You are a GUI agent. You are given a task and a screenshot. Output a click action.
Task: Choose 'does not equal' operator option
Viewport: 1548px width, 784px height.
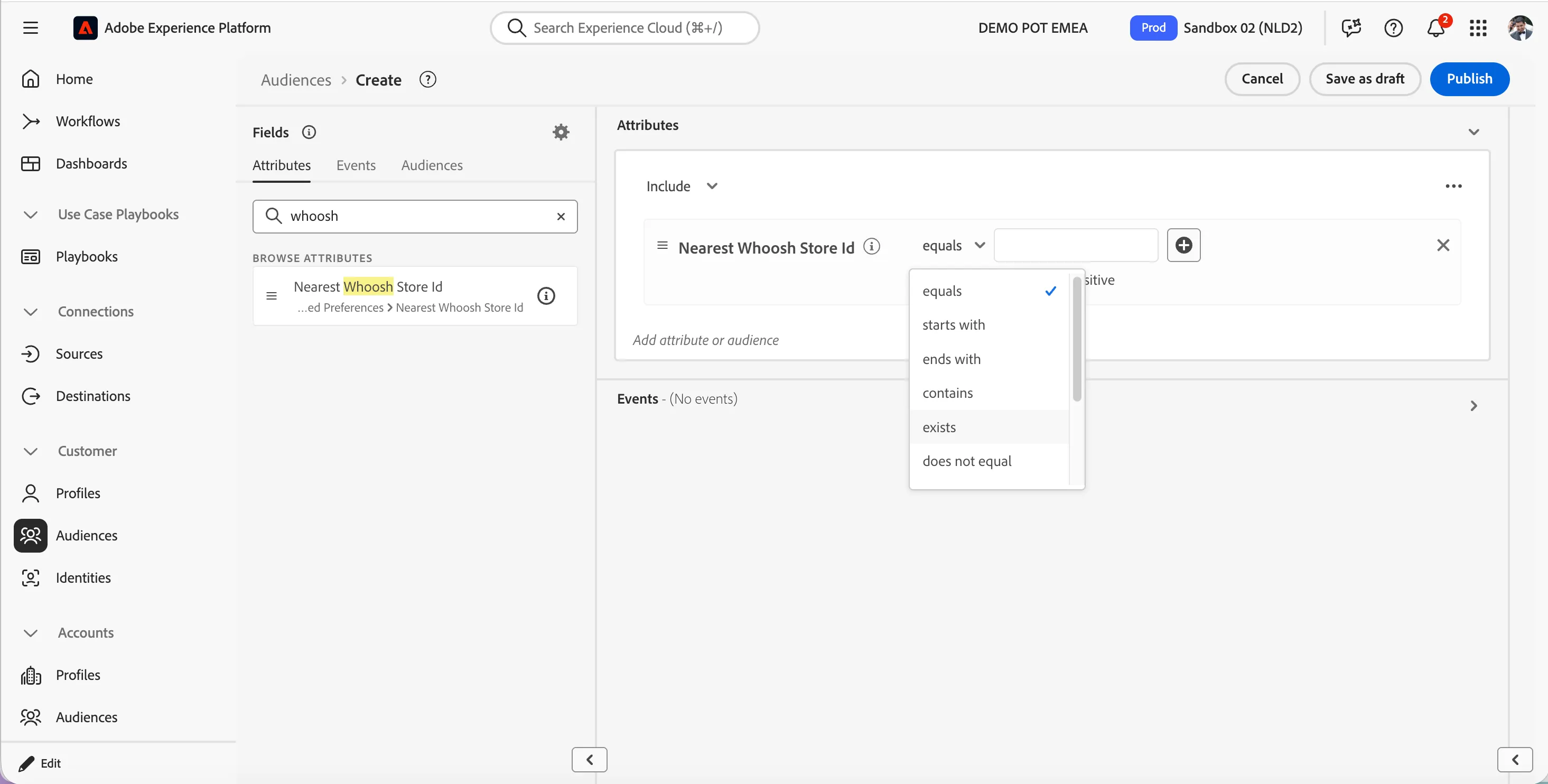tap(989, 461)
